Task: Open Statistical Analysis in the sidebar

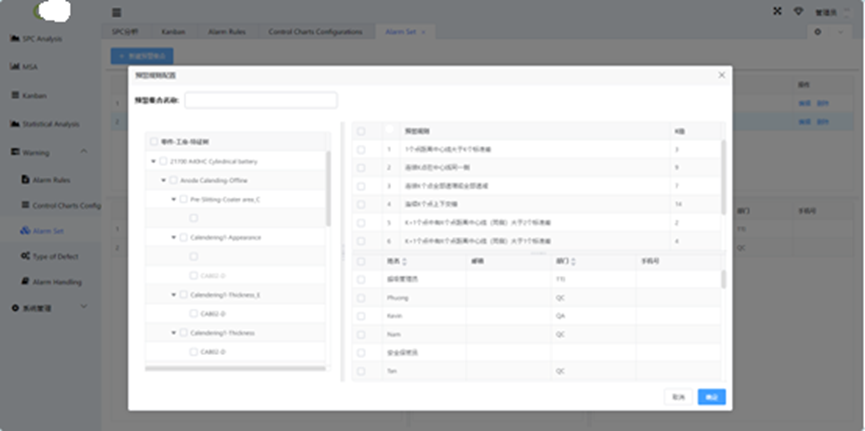Action: pos(45,124)
